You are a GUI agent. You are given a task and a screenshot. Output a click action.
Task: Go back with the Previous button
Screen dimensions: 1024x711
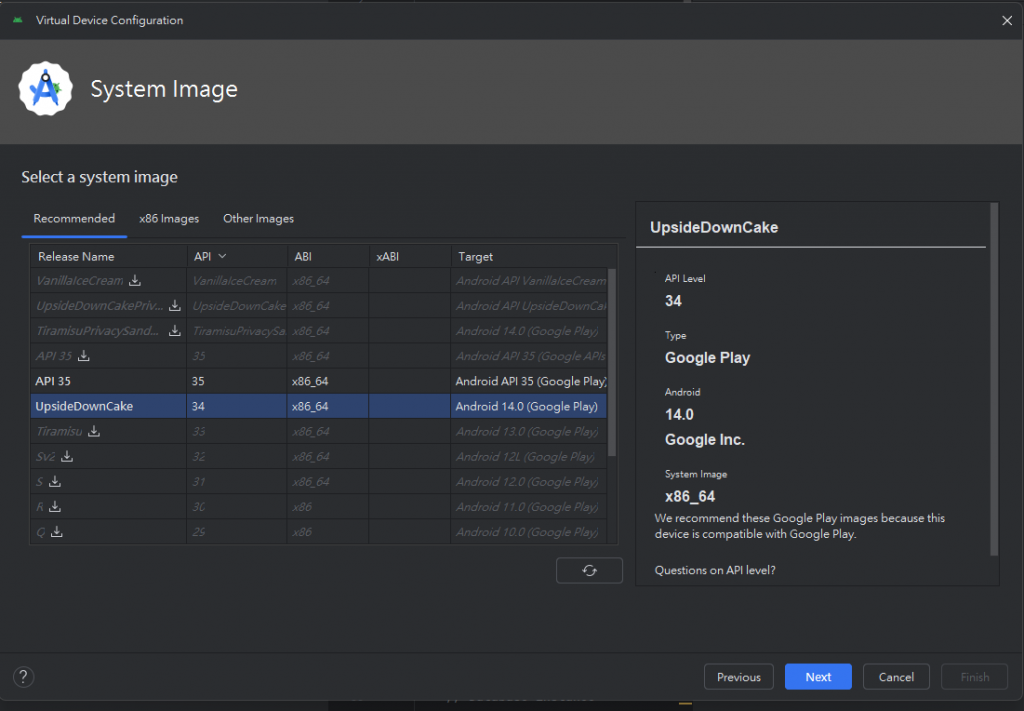click(x=738, y=677)
